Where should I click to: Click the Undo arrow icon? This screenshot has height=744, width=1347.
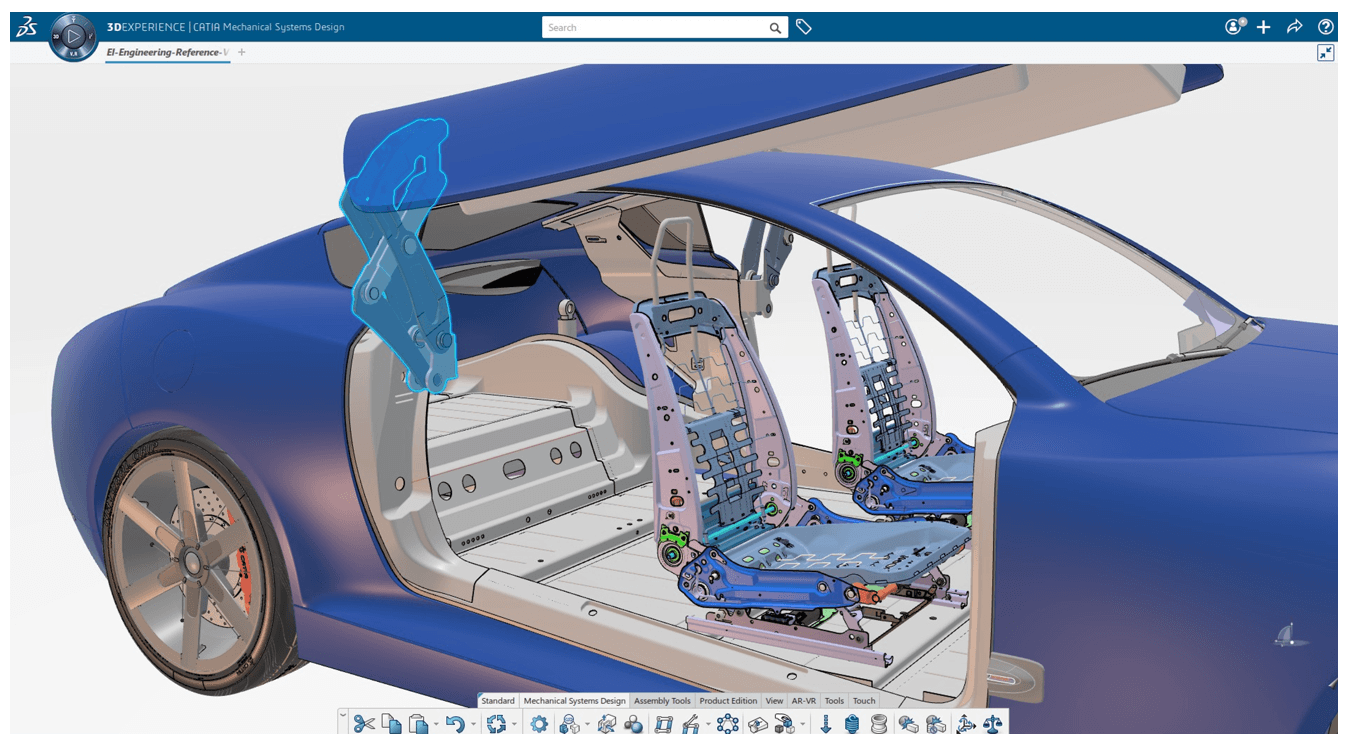tap(457, 723)
